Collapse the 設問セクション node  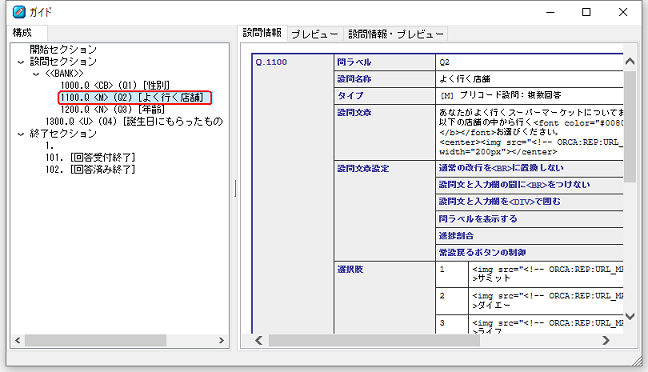coord(21,62)
